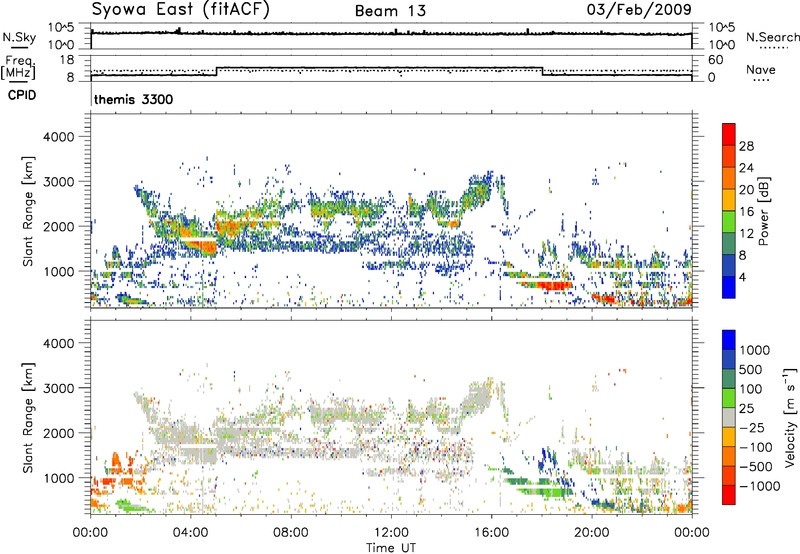The width and height of the screenshot is (800, 554).
Task: Click the grey segment of velocity color bar
Action: (729, 417)
